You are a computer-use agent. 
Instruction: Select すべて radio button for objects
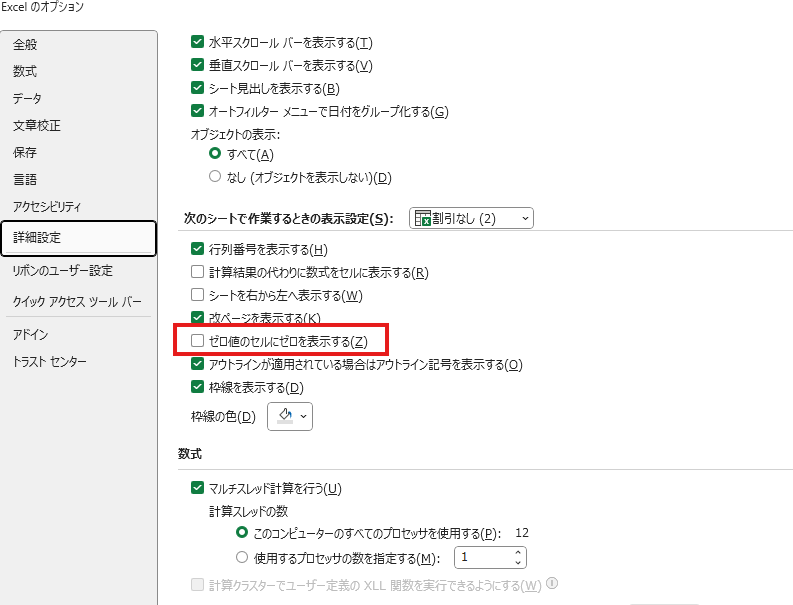(214, 154)
